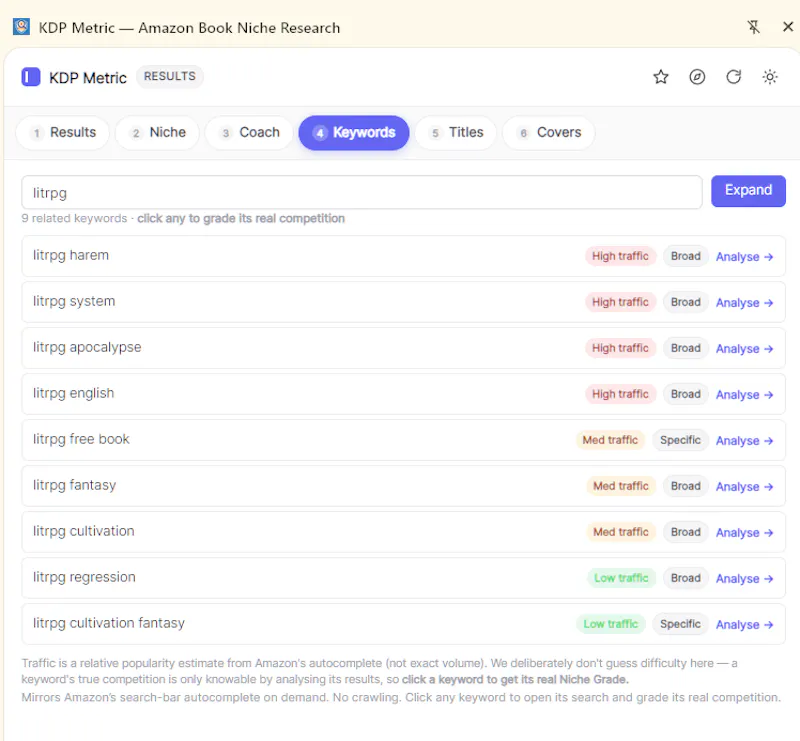
Task: Click Specific badge on litrpg cultivation fantasy
Action: [x=680, y=624]
